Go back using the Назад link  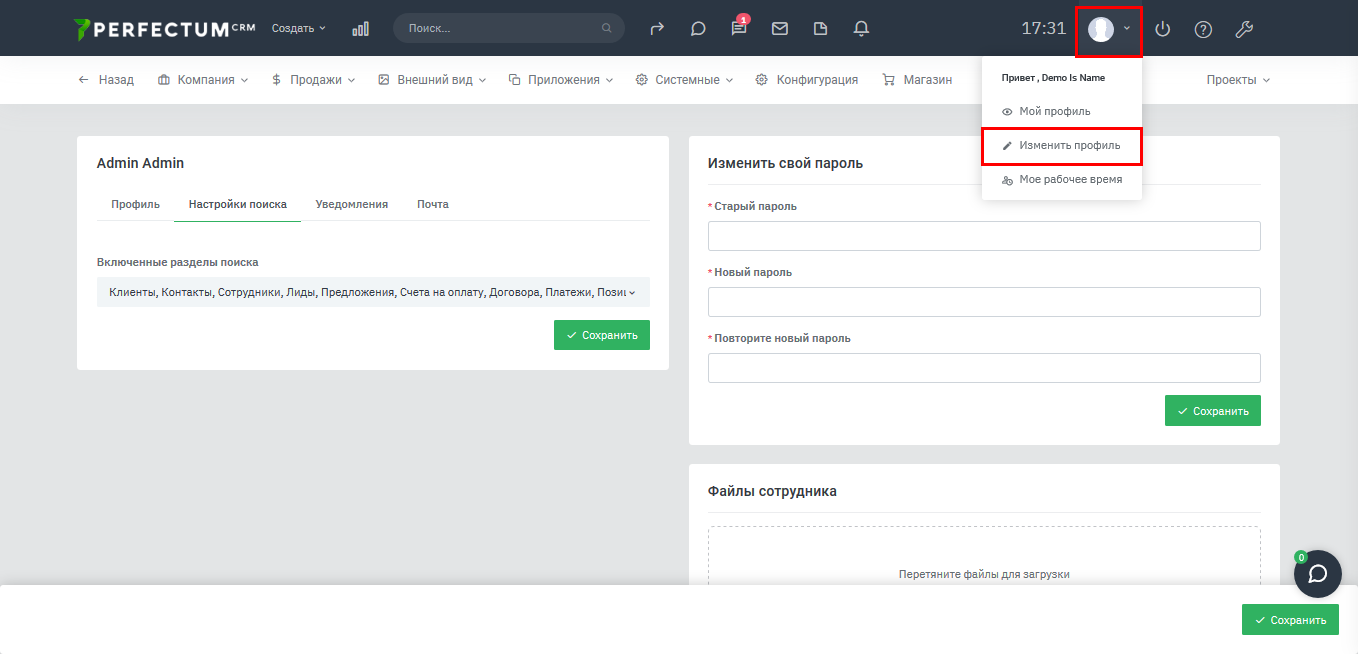click(106, 80)
